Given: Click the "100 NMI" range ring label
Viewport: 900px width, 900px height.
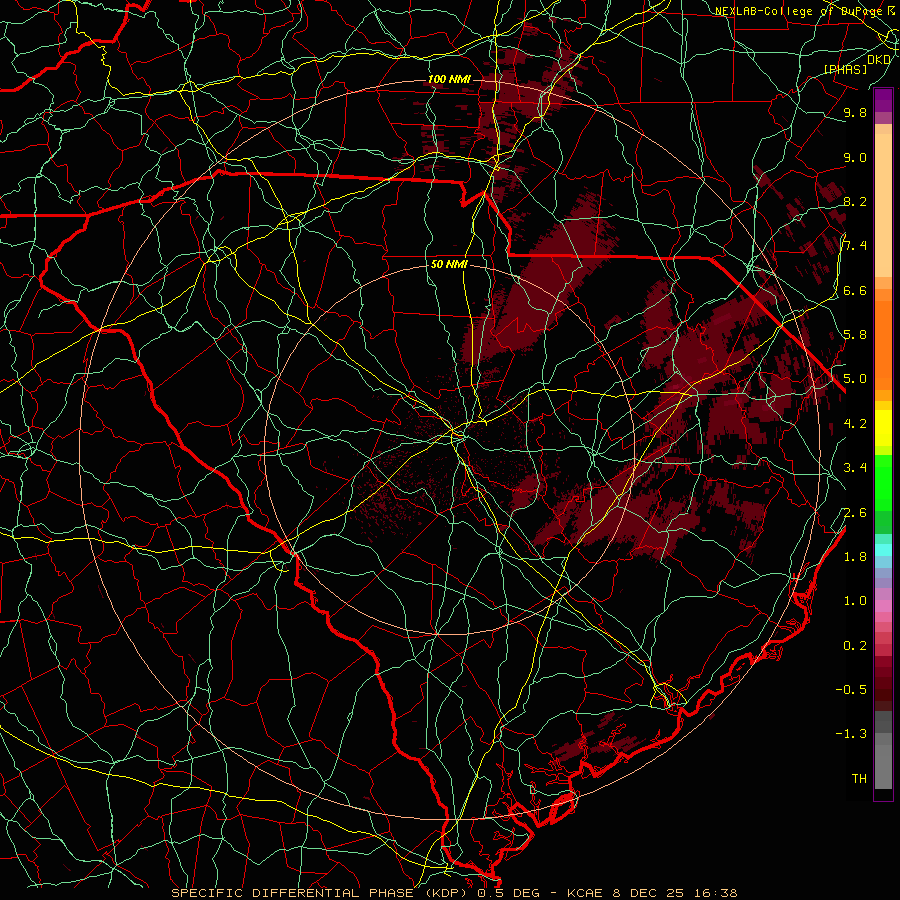Looking at the screenshot, I should tap(449, 79).
